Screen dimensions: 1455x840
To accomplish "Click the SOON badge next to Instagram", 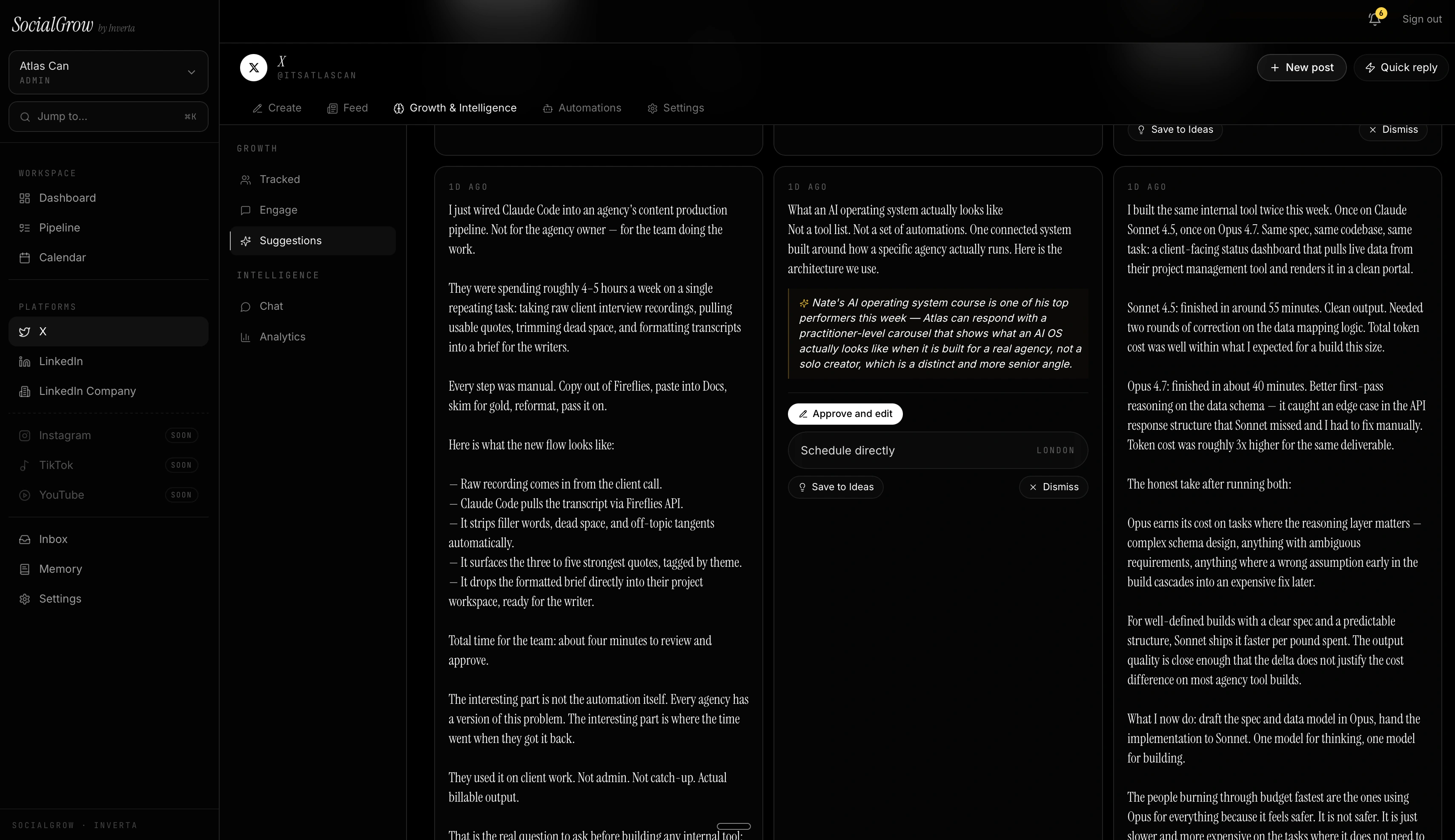I will point(181,436).
